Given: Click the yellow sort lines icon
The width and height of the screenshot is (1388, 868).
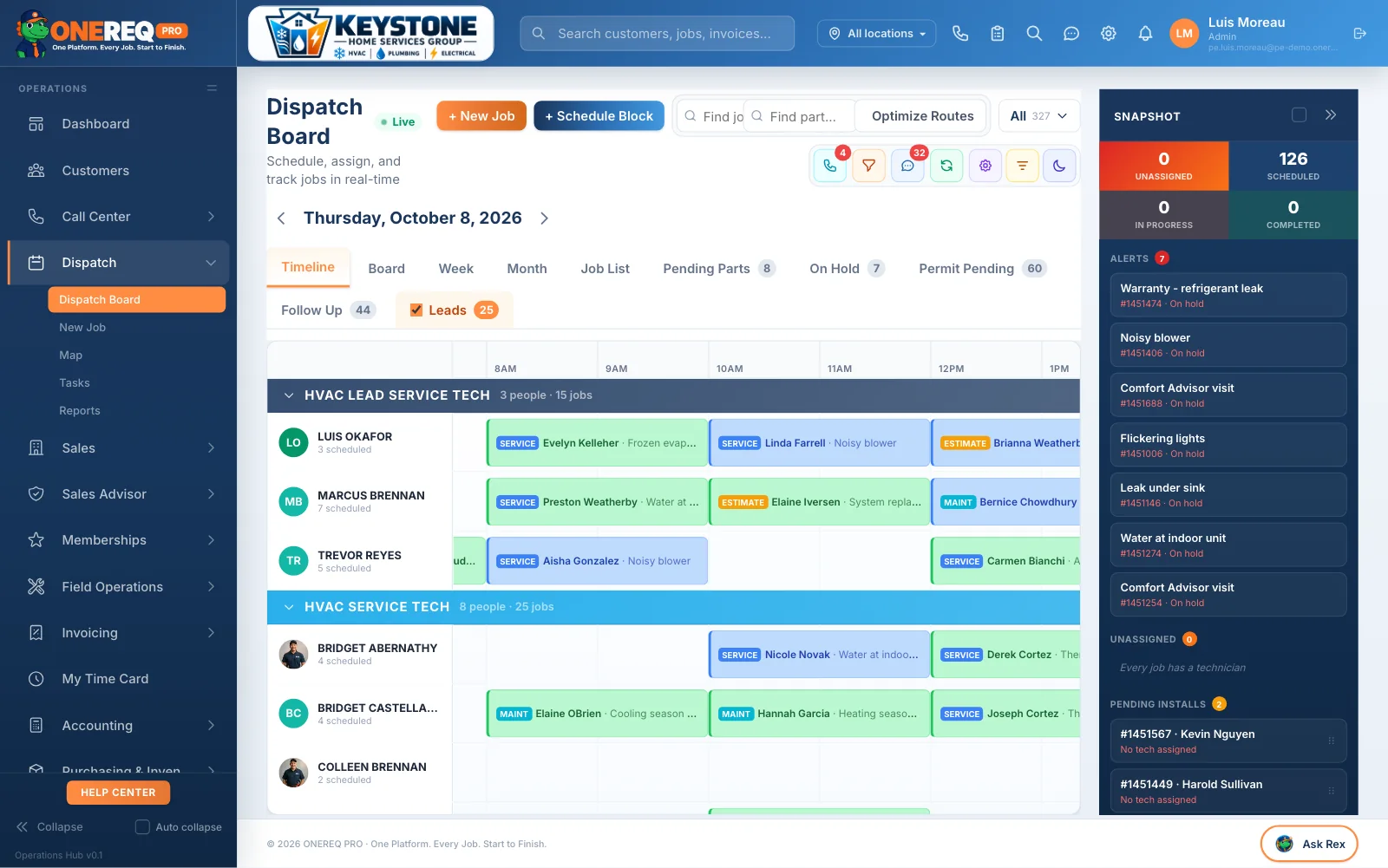Looking at the screenshot, I should pyautogui.click(x=1022, y=166).
